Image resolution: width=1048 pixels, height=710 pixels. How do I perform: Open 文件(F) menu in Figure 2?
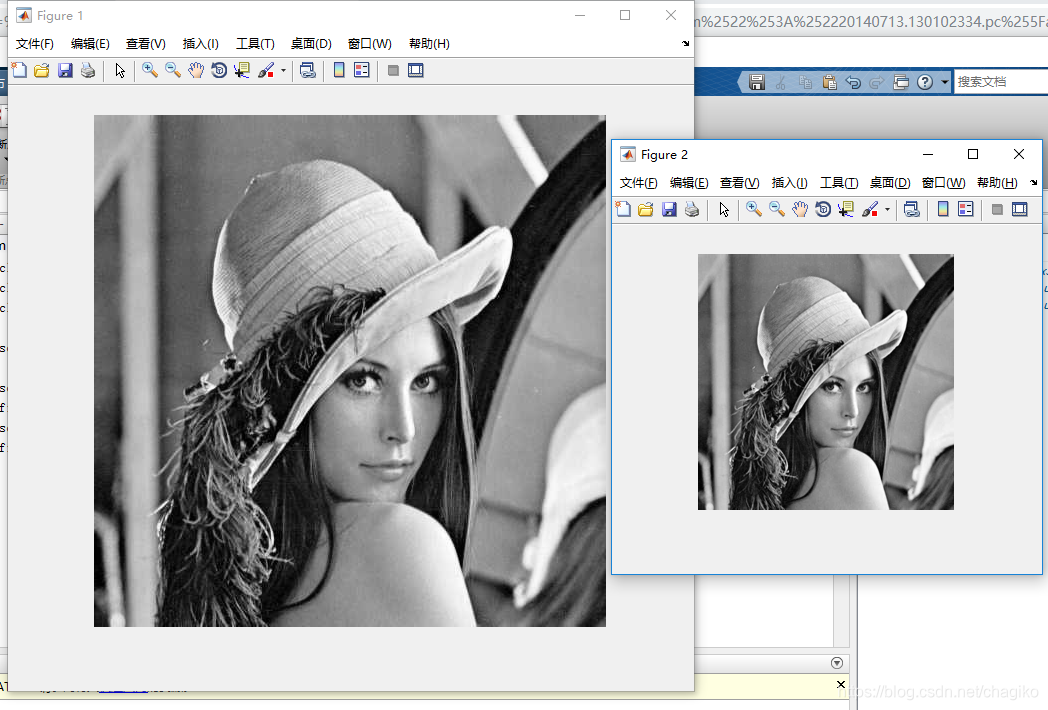tap(638, 183)
